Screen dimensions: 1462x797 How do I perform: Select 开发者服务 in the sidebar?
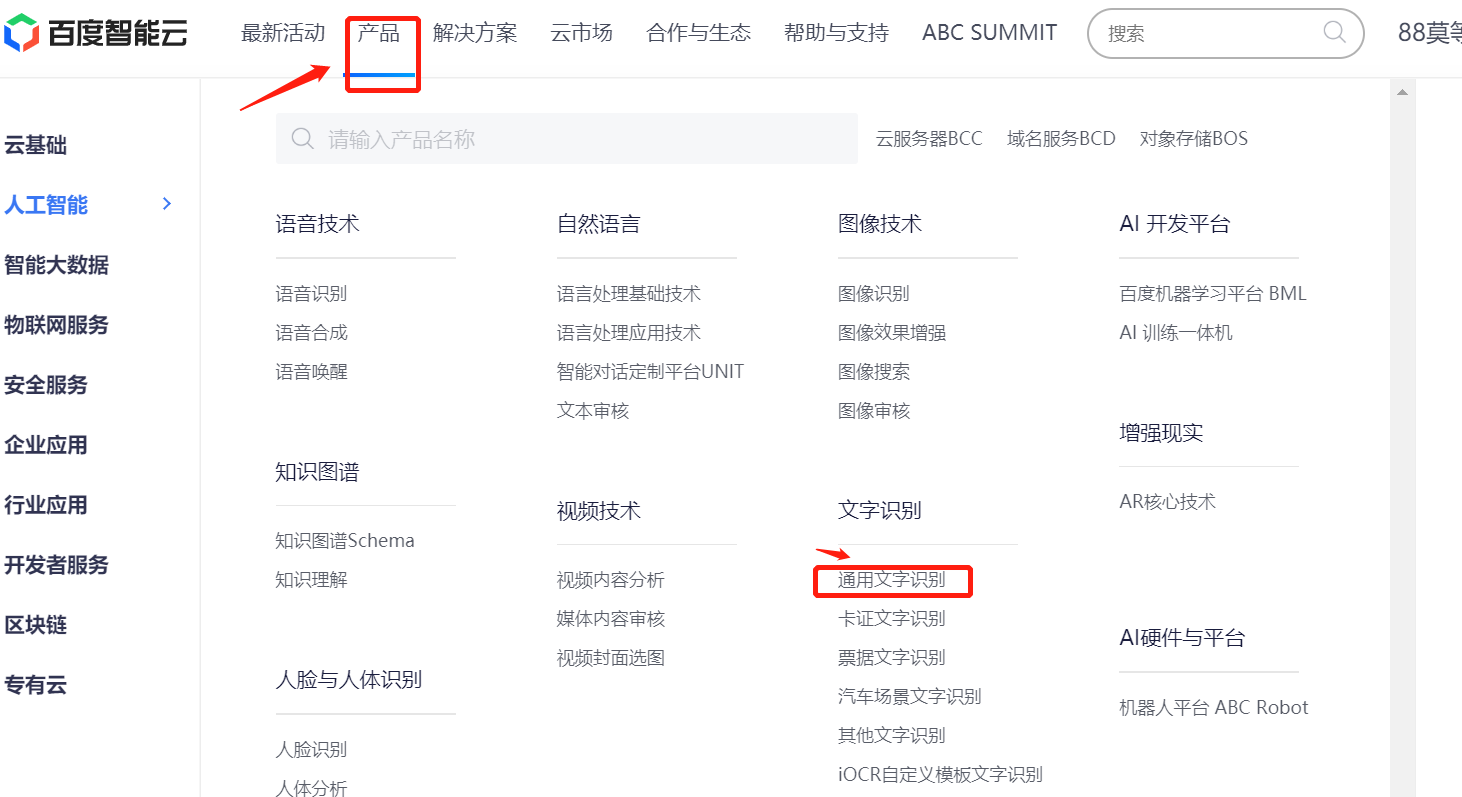(56, 565)
